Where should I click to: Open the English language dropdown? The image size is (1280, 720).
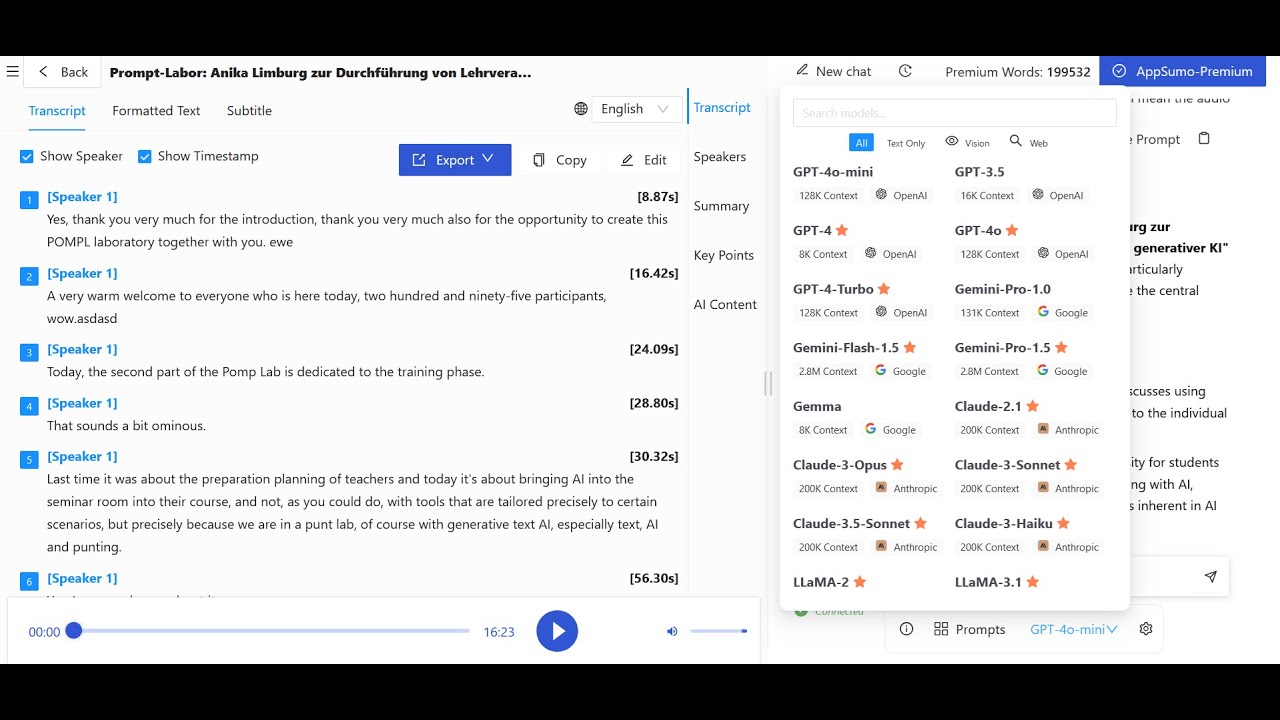click(x=636, y=109)
